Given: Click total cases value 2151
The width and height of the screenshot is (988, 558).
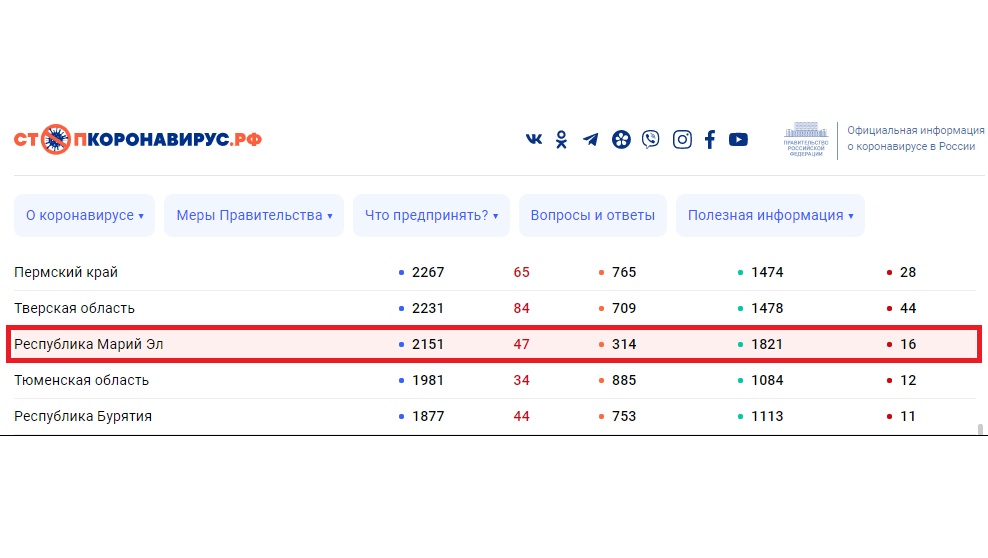Looking at the screenshot, I should pyautogui.click(x=428, y=344).
